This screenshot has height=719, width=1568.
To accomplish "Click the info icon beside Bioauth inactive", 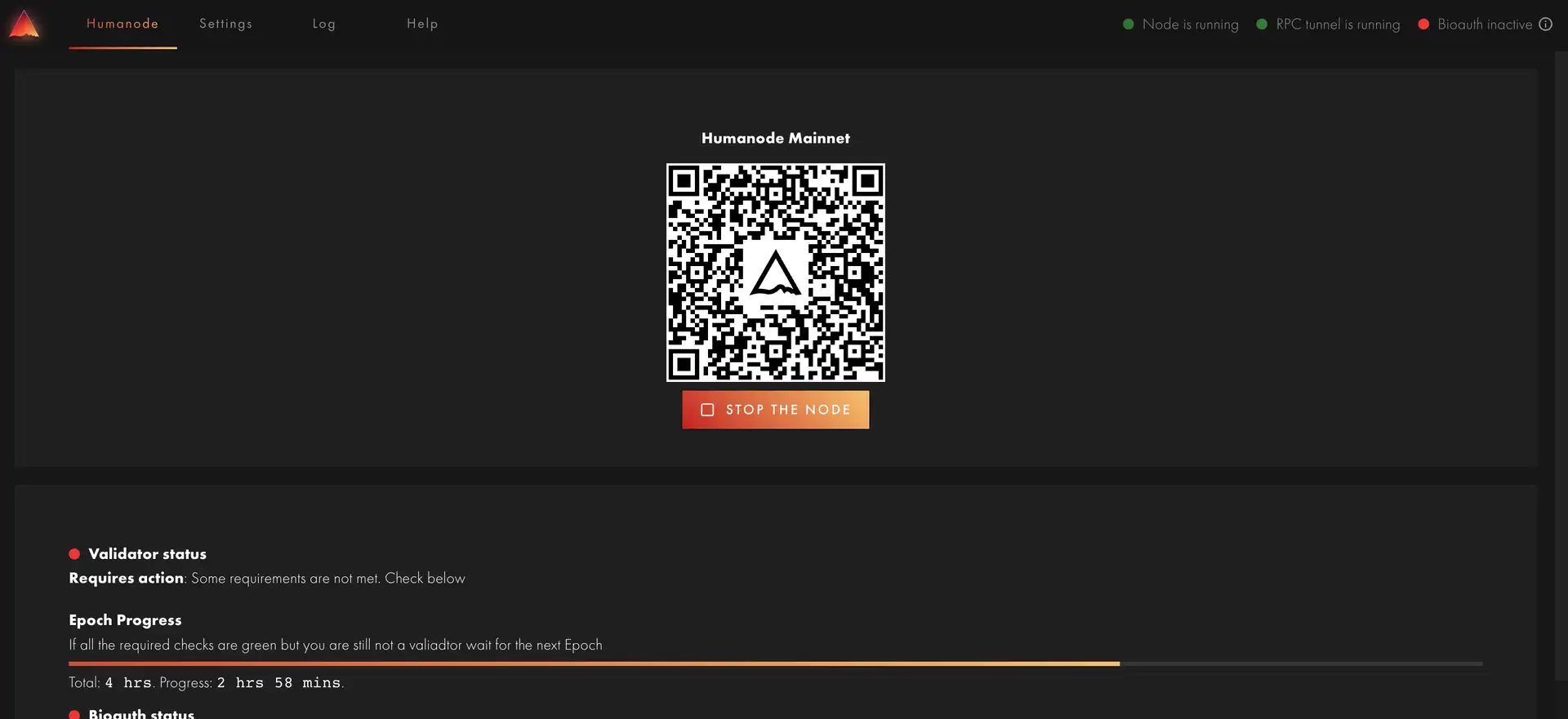I will (1545, 24).
